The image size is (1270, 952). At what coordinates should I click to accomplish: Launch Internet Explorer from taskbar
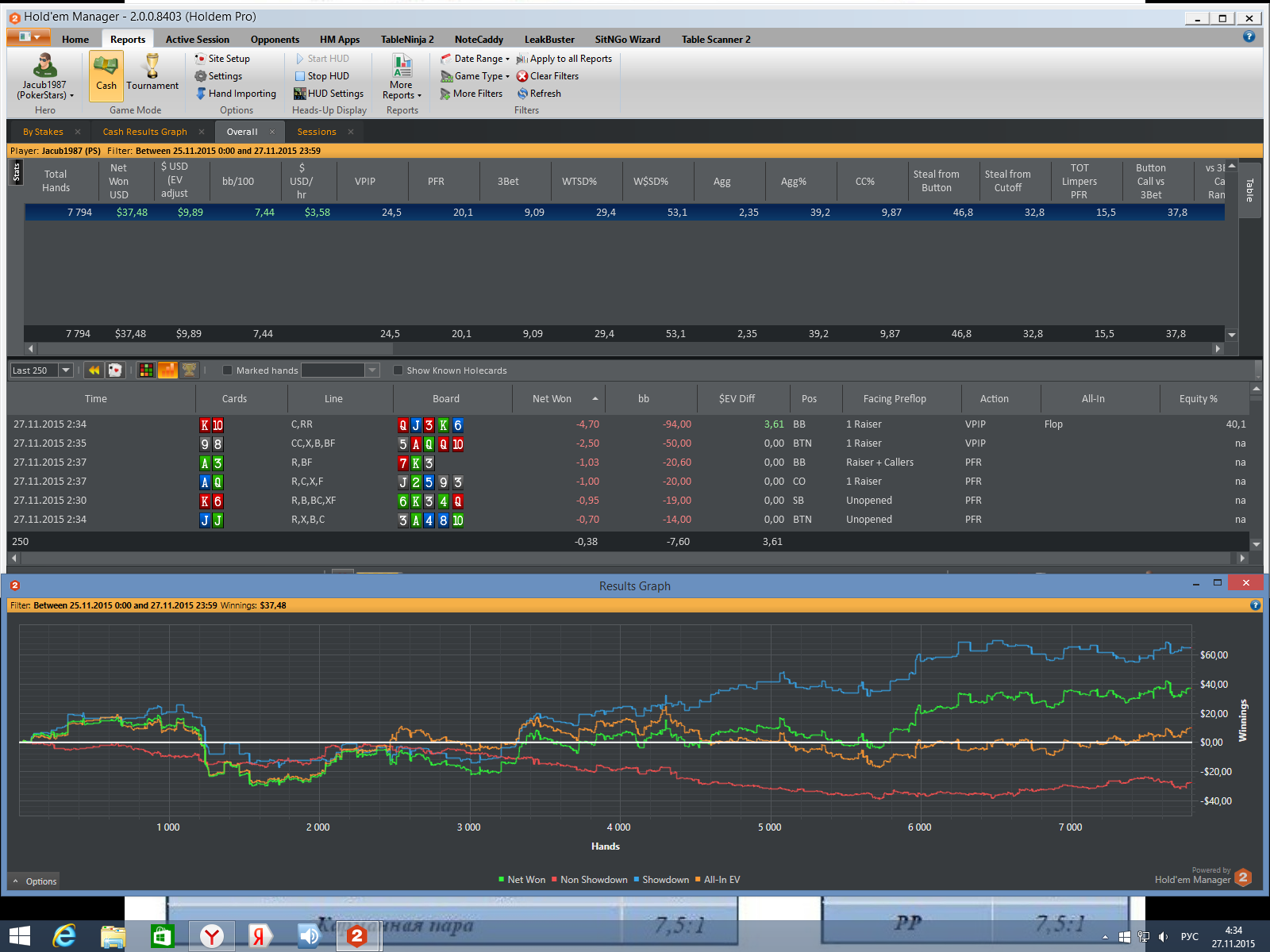64,936
